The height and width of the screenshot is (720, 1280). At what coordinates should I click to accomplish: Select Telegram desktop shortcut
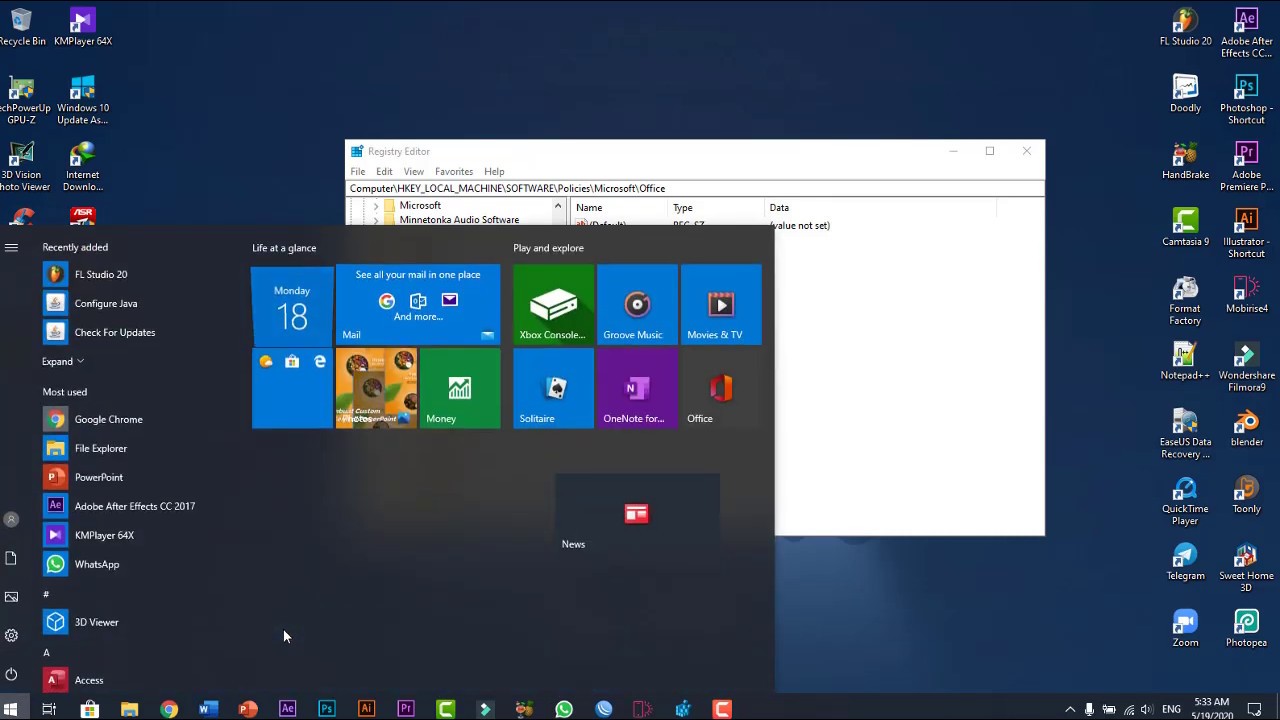click(1185, 562)
